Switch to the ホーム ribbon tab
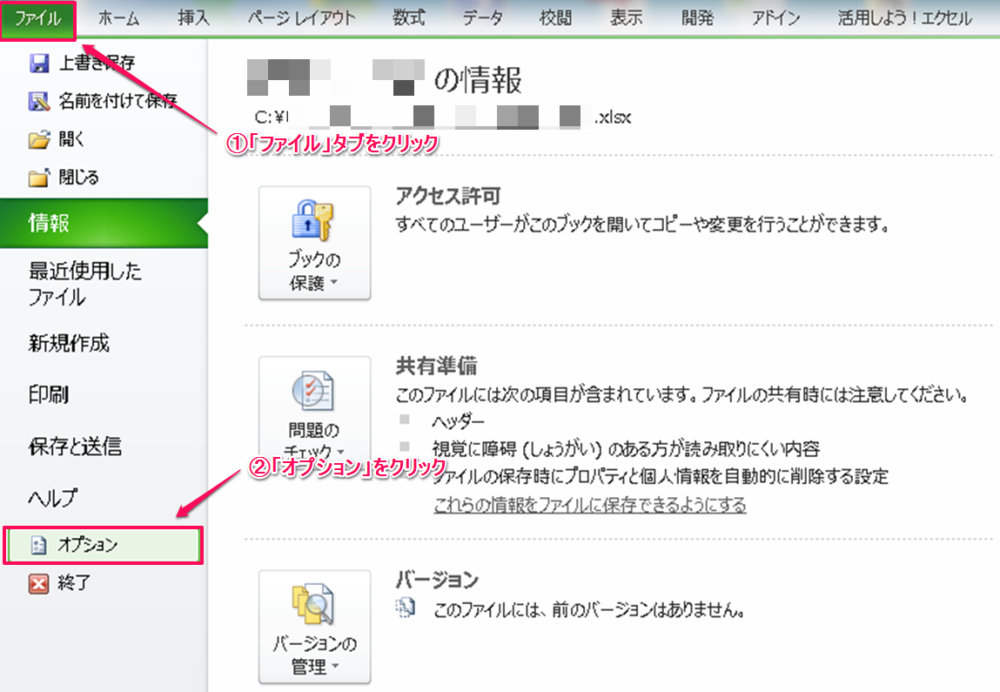The height and width of the screenshot is (692, 1000). [x=118, y=18]
